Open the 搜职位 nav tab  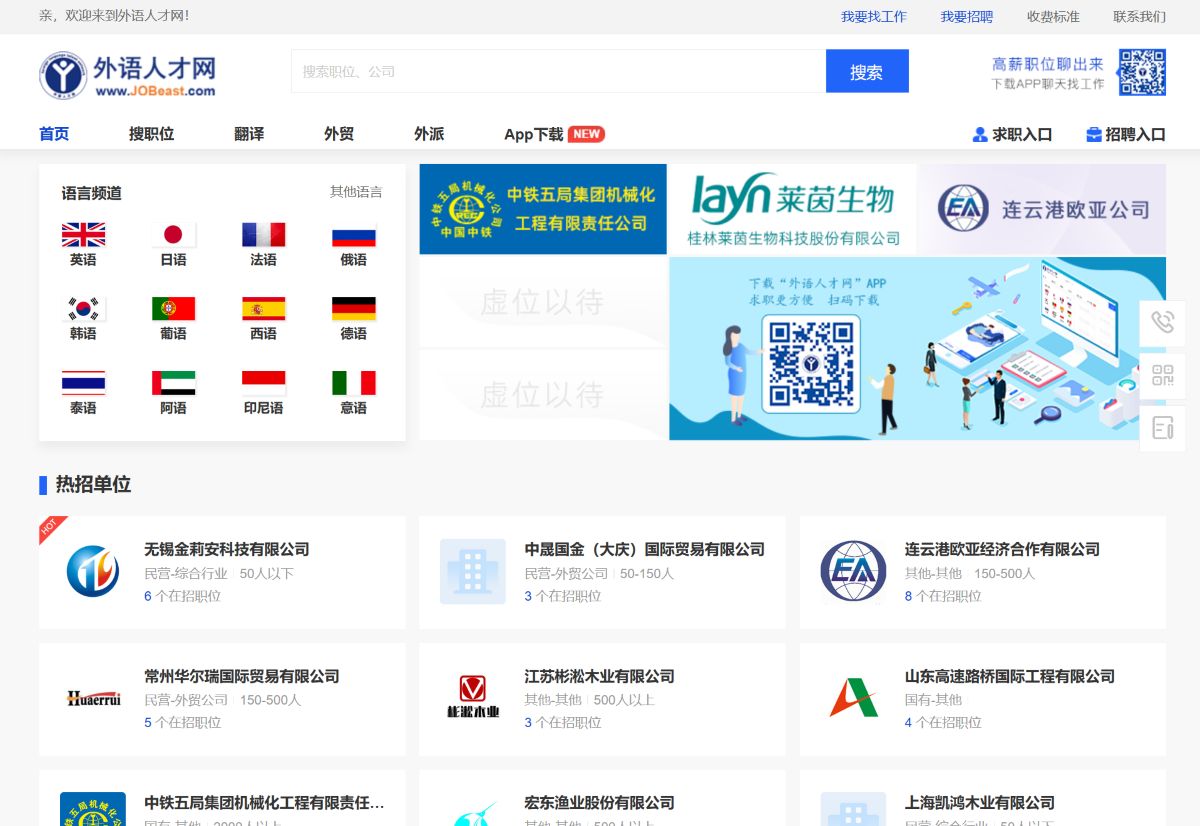[x=151, y=134]
